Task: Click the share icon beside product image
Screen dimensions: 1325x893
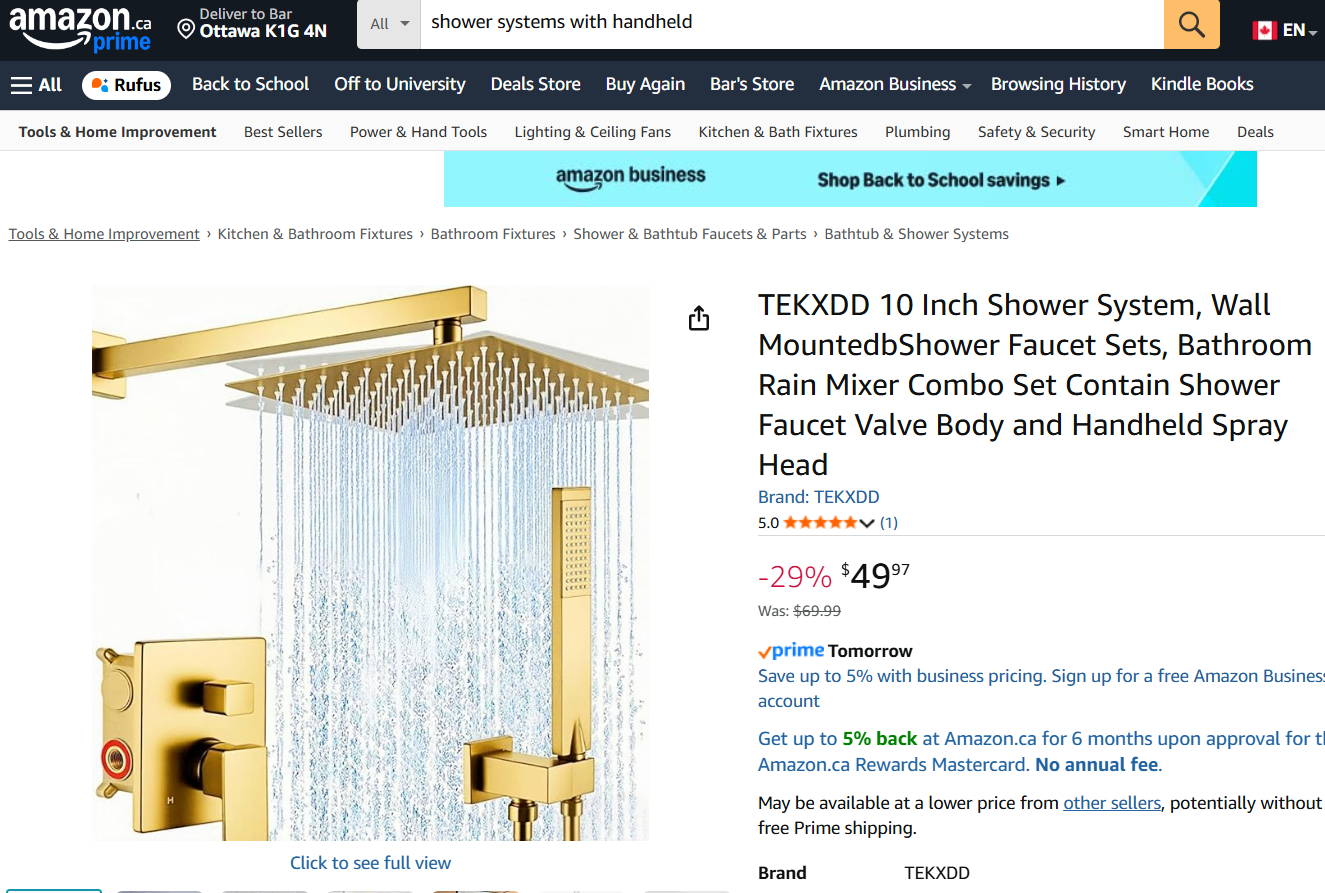Action: pyautogui.click(x=699, y=318)
